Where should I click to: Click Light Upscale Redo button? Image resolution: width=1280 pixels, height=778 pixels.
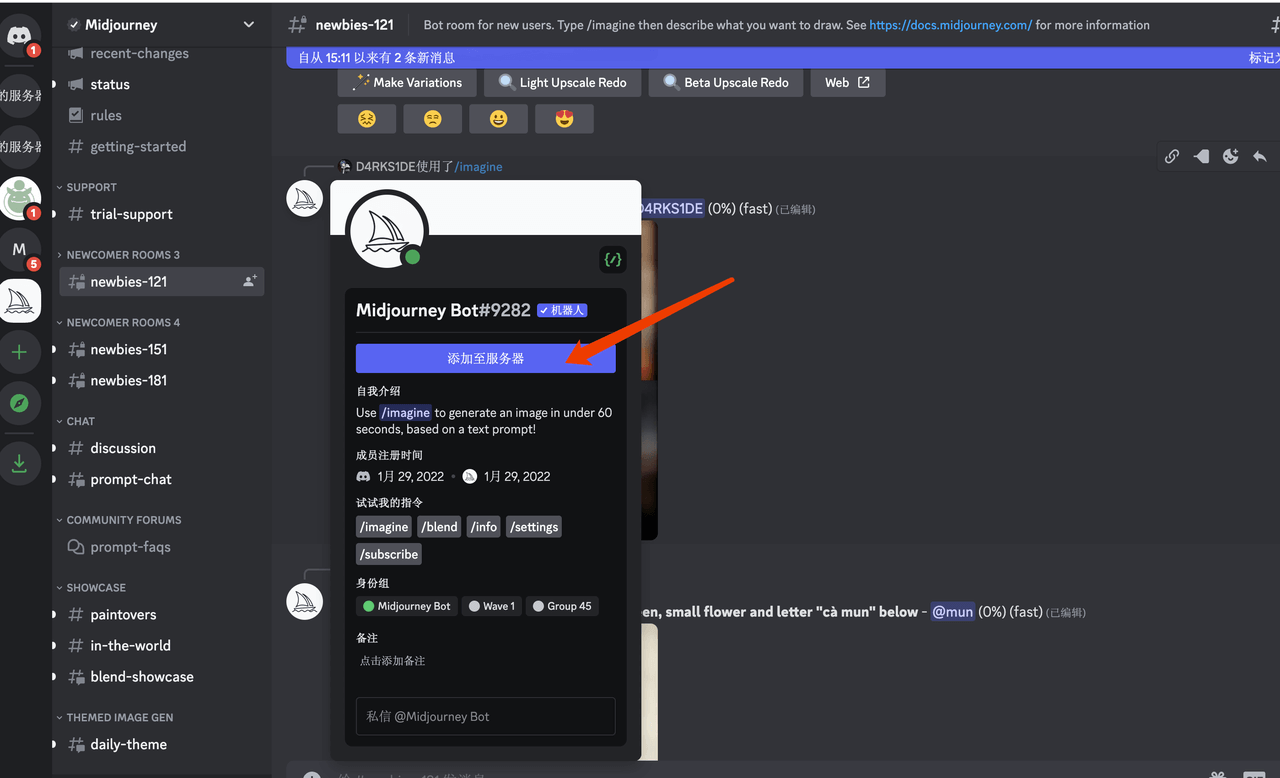tap(562, 82)
